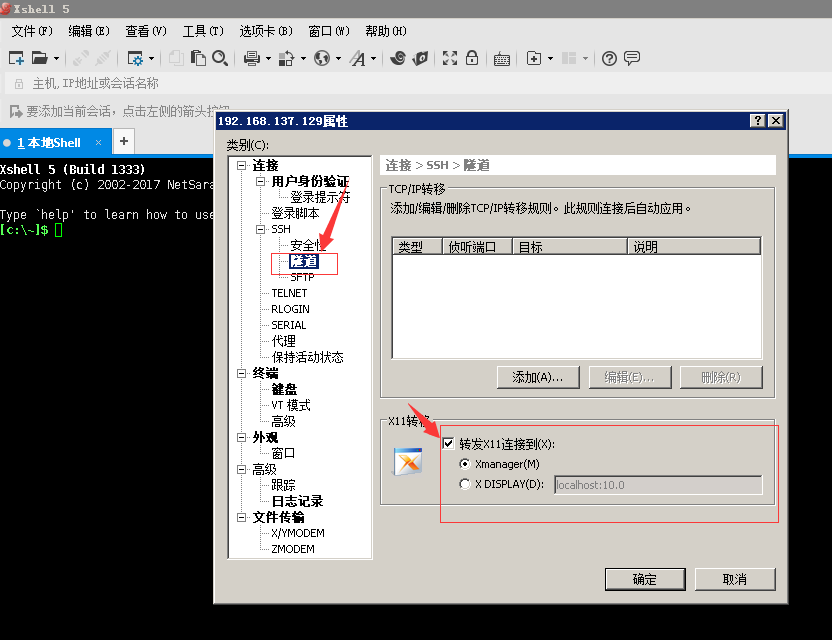Image resolution: width=832 pixels, height=640 pixels.
Task: Open the 查看(V) menu
Action: [146, 31]
